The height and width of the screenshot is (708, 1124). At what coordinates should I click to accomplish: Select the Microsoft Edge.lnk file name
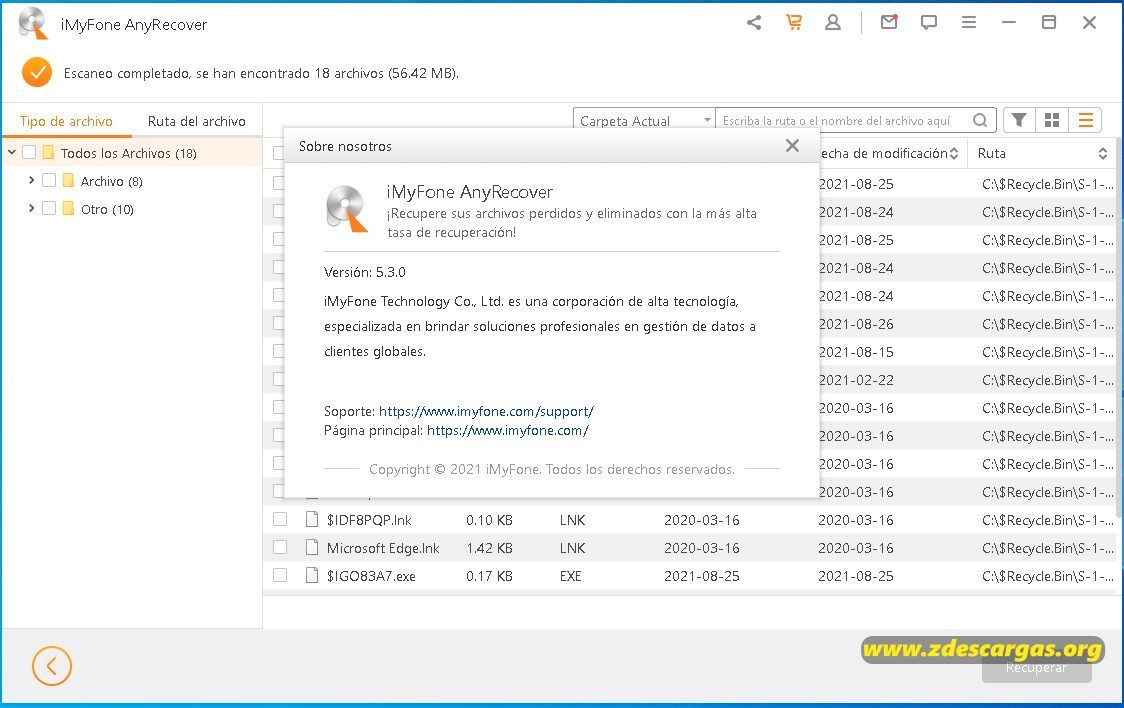coord(383,548)
